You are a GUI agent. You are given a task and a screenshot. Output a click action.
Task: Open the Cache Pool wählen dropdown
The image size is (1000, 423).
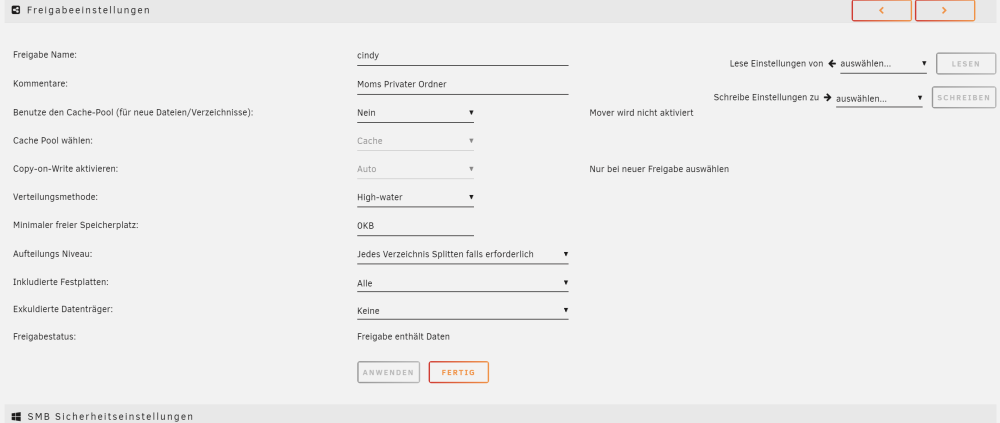pos(415,141)
